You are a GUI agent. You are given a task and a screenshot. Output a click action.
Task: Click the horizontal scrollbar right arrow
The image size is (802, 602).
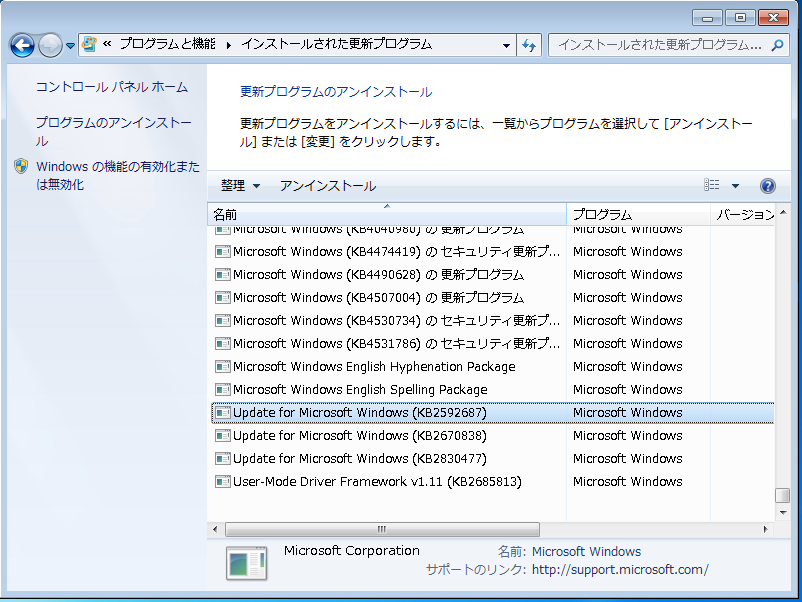[765, 529]
